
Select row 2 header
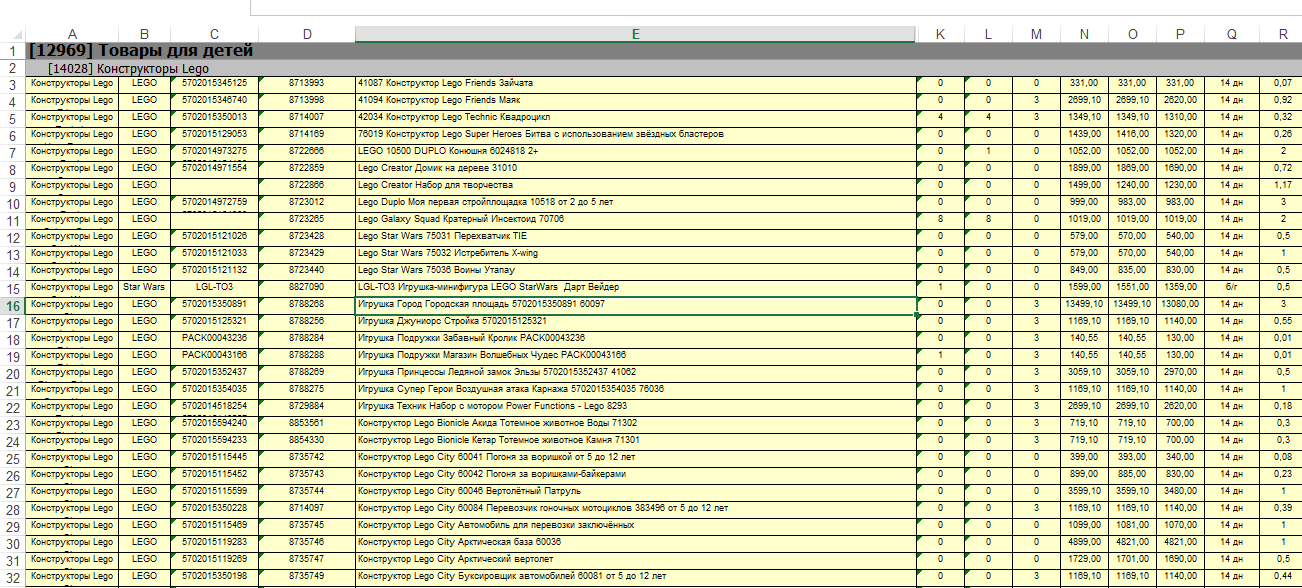(12, 68)
